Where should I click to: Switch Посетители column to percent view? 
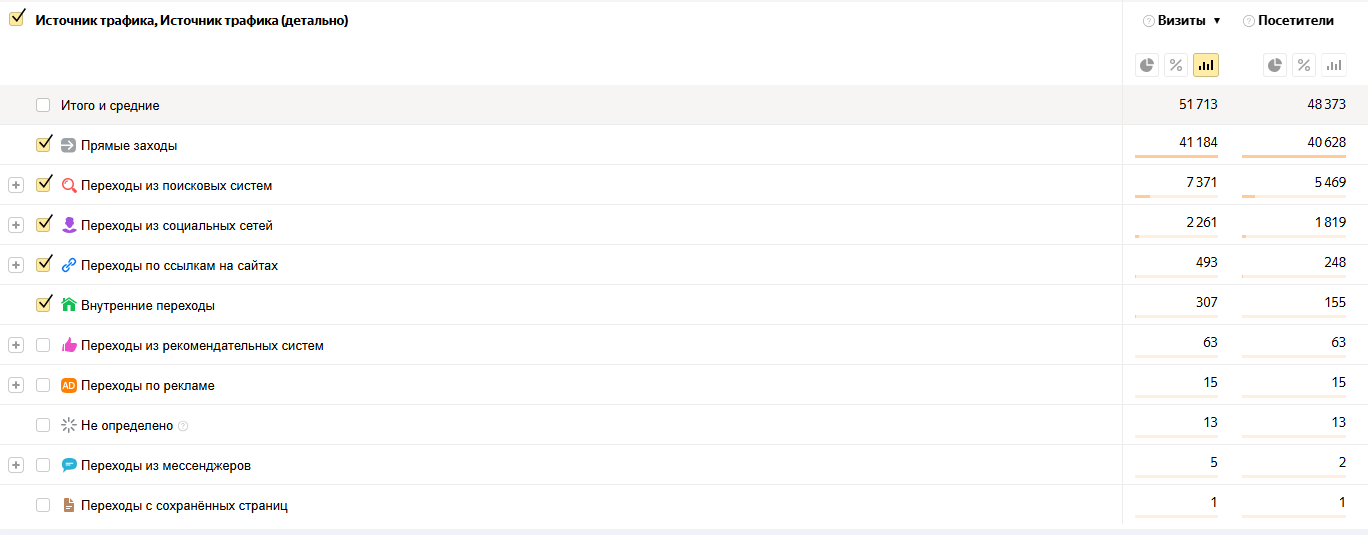coord(1304,65)
